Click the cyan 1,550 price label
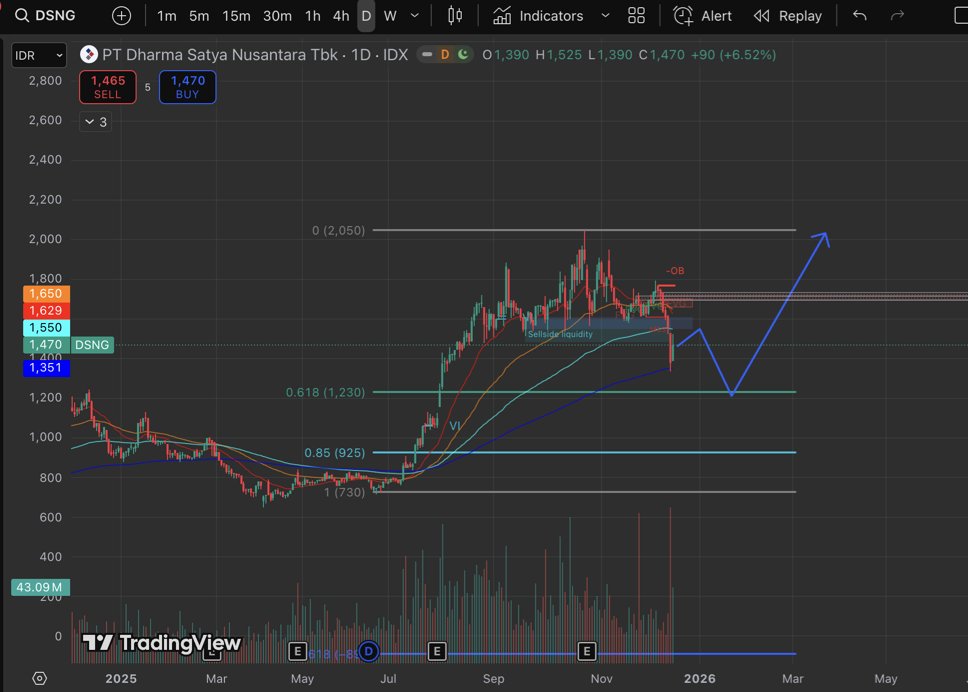The image size is (969, 692). click(x=46, y=327)
